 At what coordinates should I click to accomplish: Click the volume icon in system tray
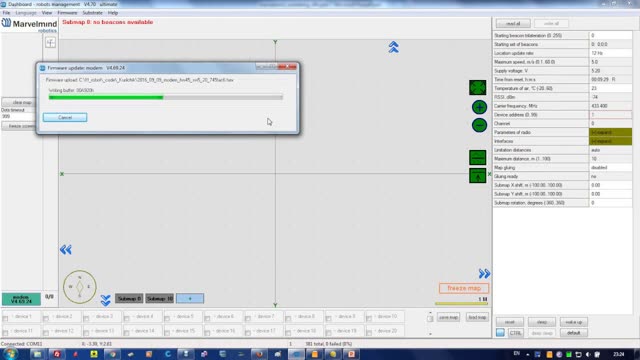pyautogui.click(x=588, y=354)
